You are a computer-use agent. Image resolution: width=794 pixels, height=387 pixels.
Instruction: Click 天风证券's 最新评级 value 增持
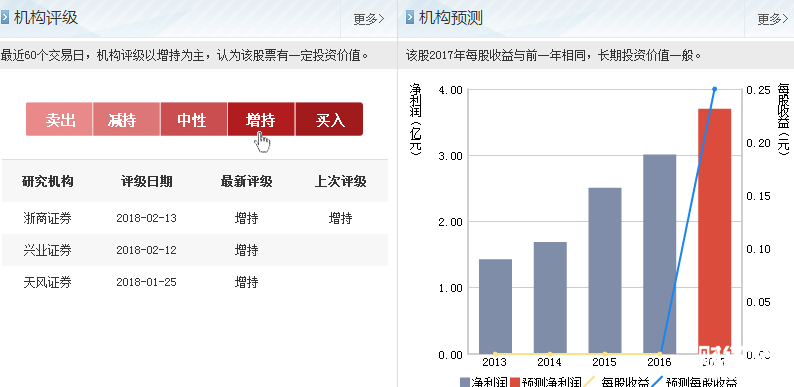[247, 282]
